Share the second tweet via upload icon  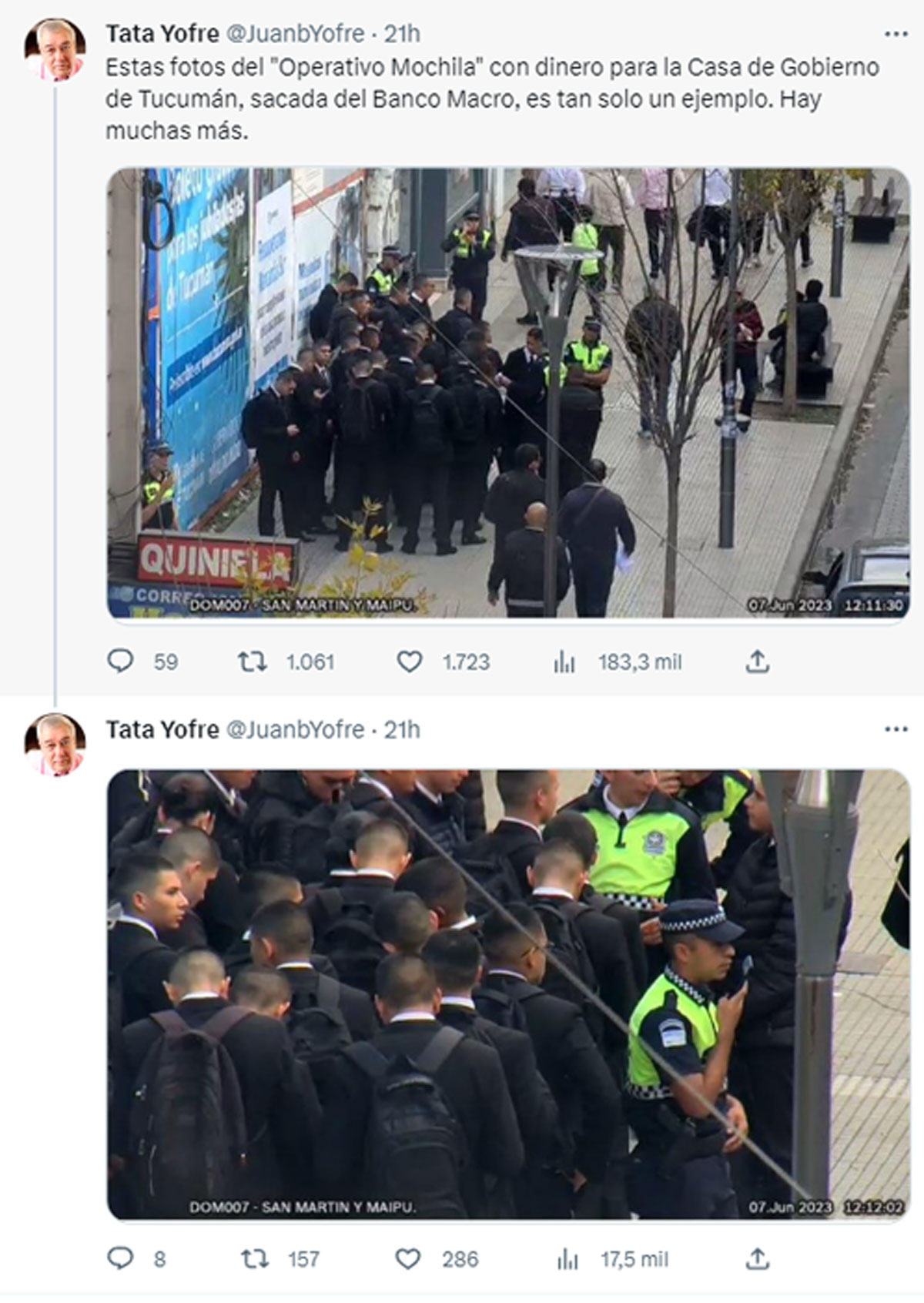758,1258
